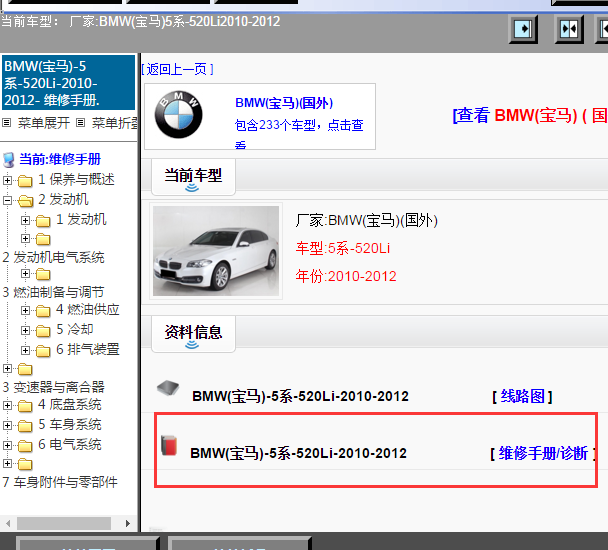Expand the child 1 发动机 node
The width and height of the screenshot is (608, 550).
25,220
